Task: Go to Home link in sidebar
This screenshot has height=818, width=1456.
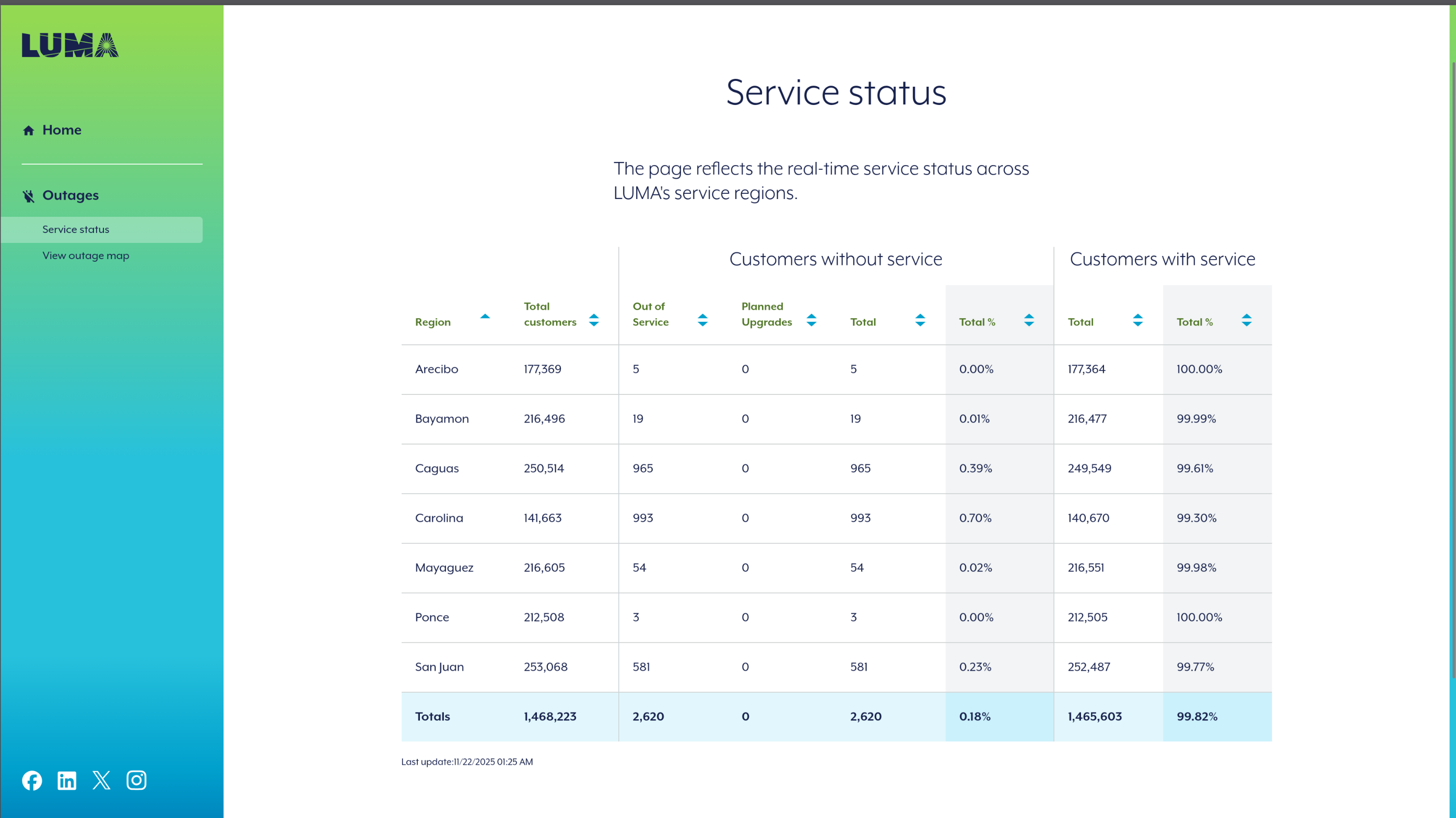Action: click(x=62, y=130)
